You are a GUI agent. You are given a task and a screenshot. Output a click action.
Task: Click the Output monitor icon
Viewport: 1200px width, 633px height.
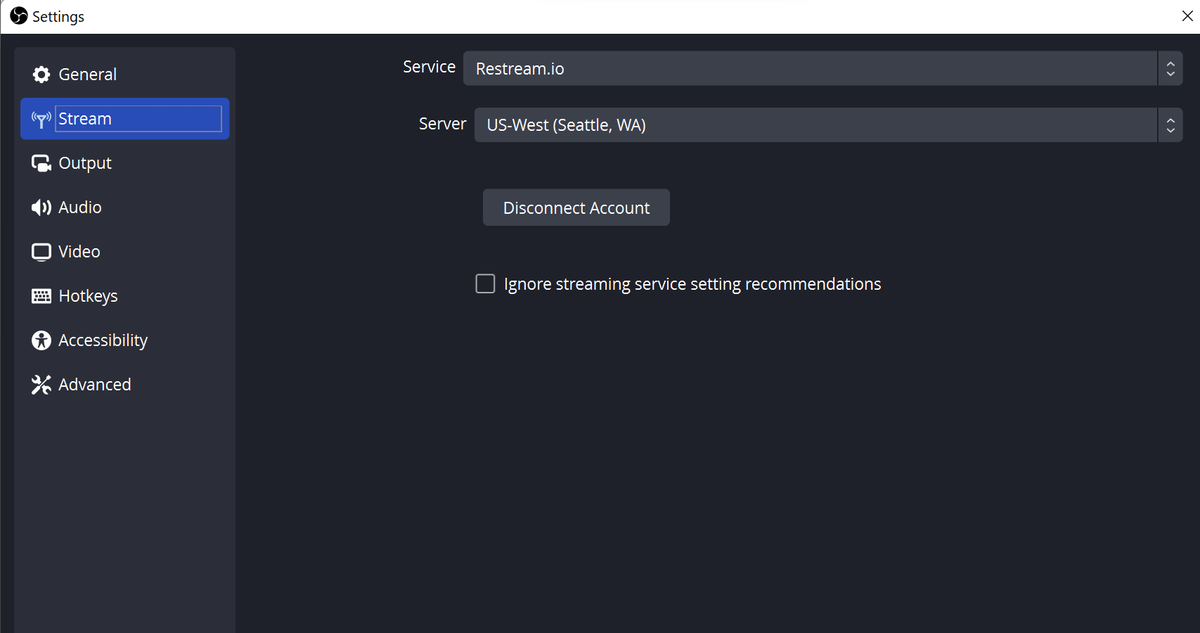(x=41, y=164)
